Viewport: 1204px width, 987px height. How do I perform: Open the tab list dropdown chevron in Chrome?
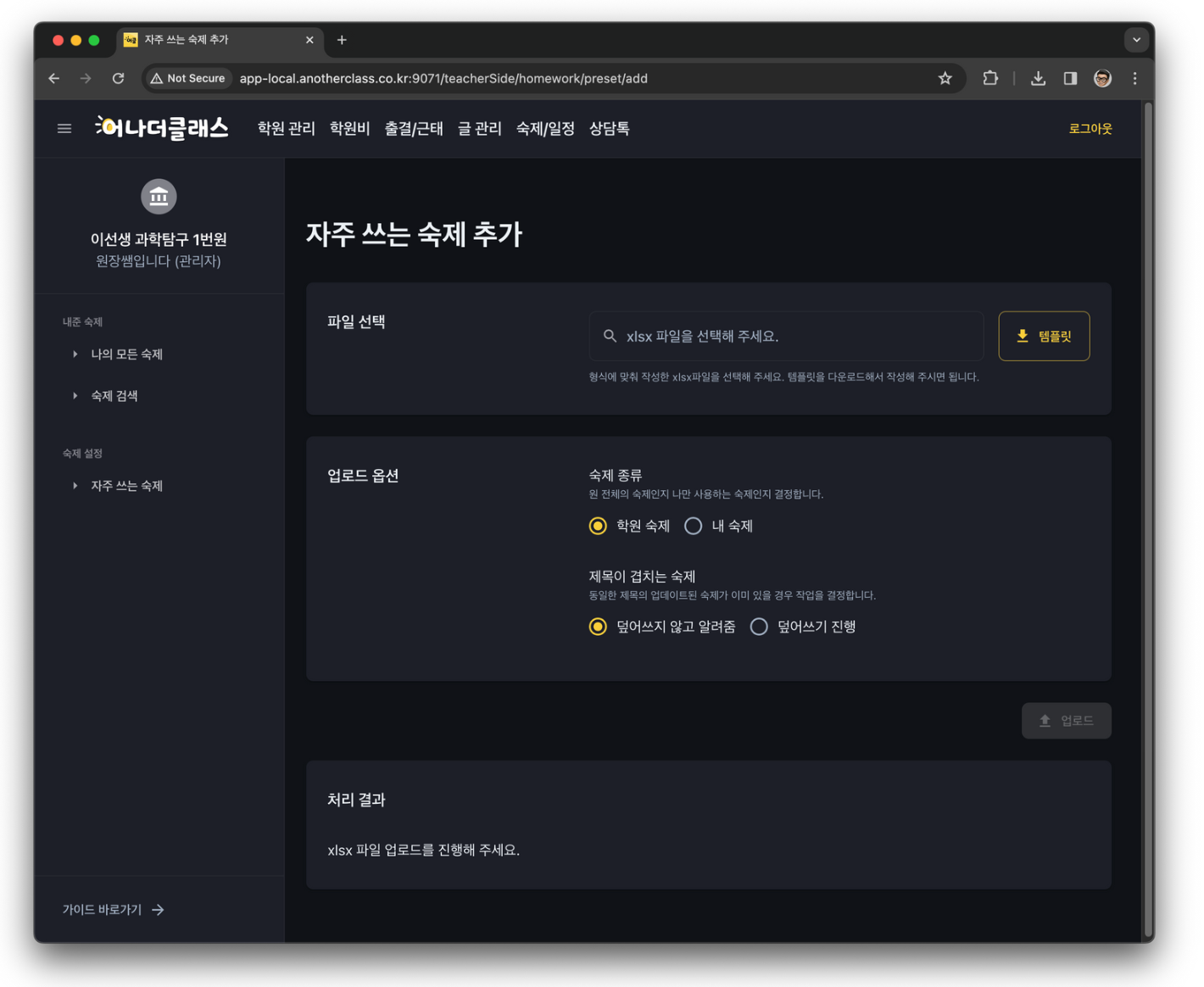point(1136,40)
